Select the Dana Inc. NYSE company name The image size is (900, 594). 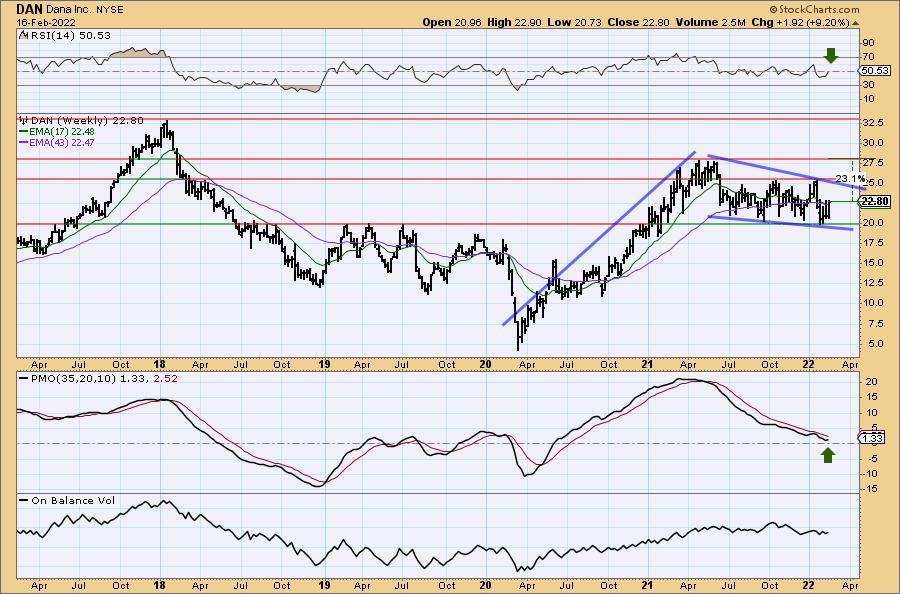pyautogui.click(x=84, y=10)
